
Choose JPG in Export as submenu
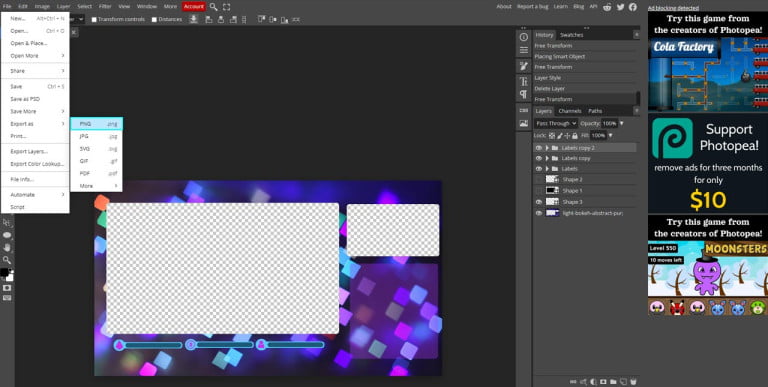96,136
